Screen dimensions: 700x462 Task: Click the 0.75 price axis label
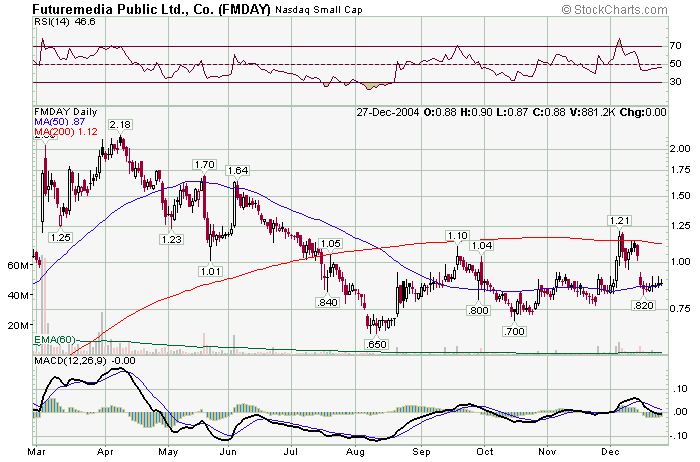coord(680,309)
